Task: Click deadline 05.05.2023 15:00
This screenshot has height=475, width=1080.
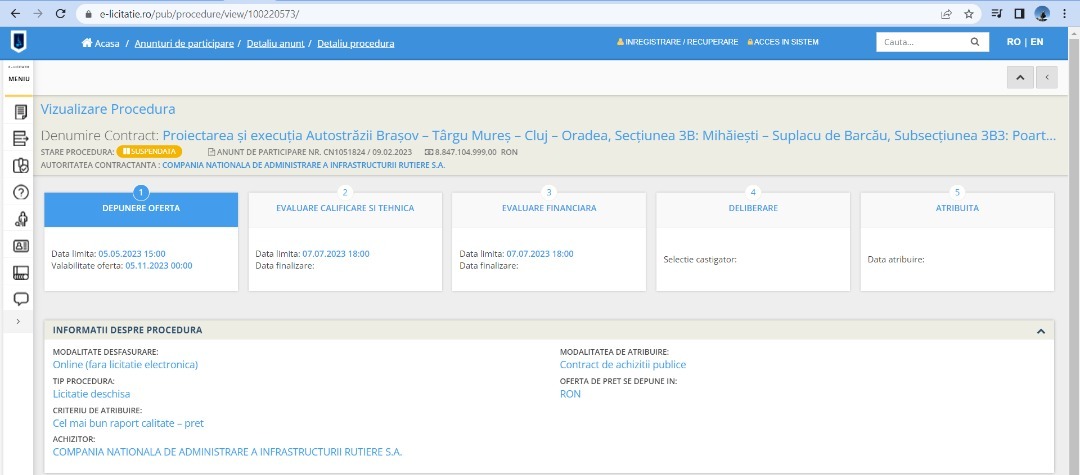Action: [132, 253]
